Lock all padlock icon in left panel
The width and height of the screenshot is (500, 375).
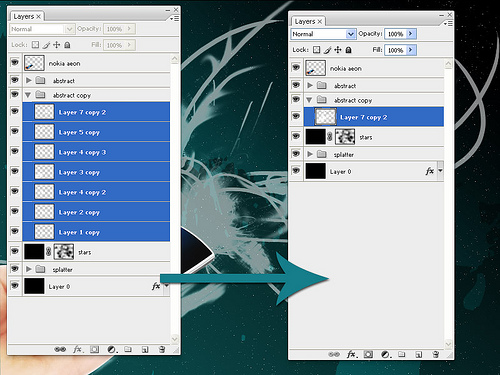67,45
